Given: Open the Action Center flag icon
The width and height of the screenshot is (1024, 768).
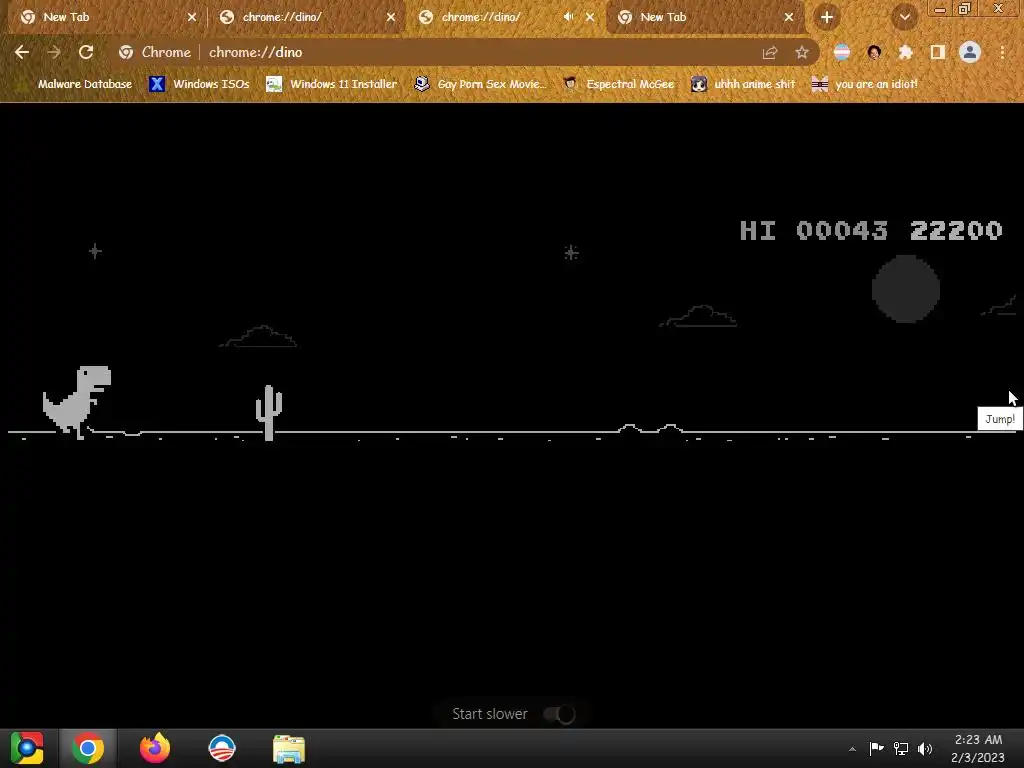Looking at the screenshot, I should click(876, 748).
